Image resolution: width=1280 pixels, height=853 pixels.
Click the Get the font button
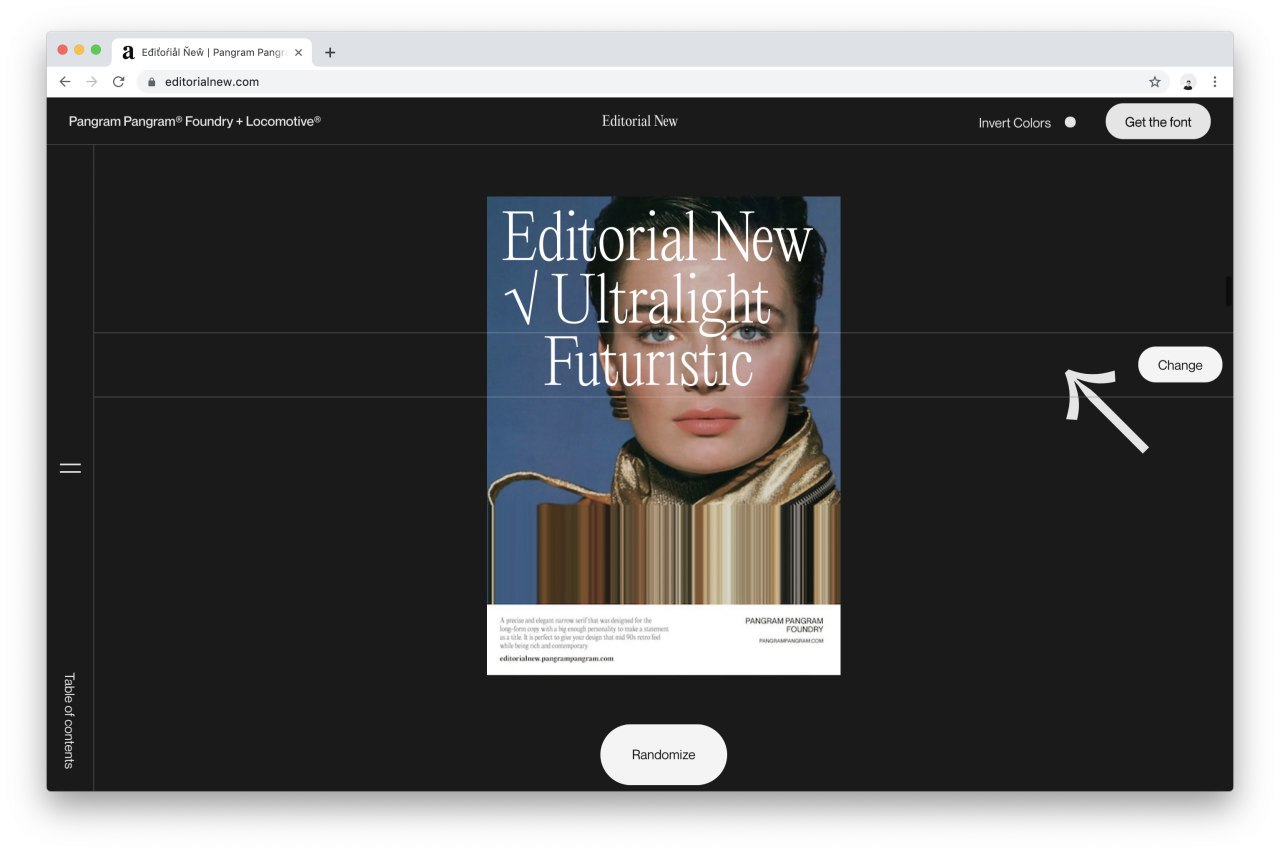click(x=1158, y=122)
